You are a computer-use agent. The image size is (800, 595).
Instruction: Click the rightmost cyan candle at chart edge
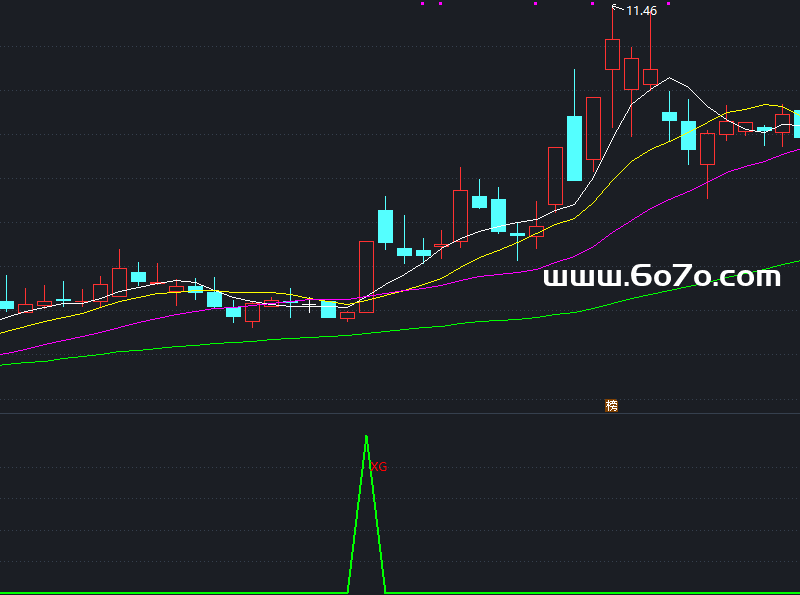coord(797,123)
